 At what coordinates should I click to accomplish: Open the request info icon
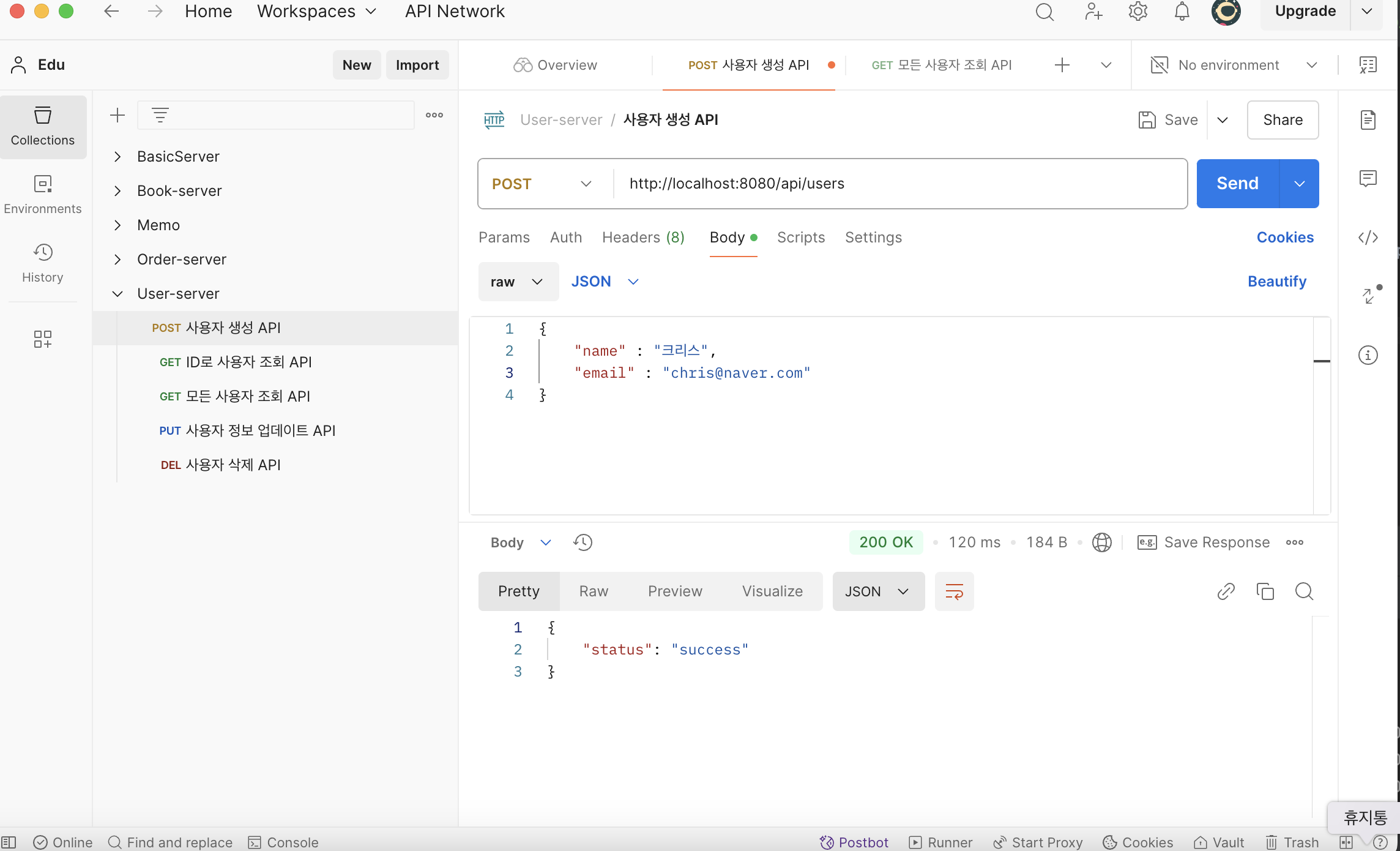(x=1368, y=355)
